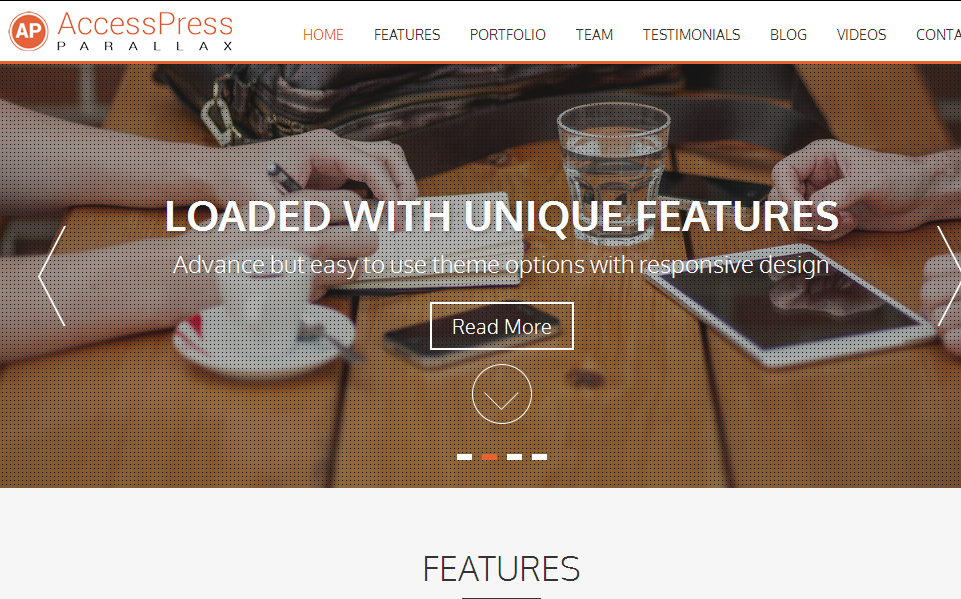Click the AP circular logo icon
This screenshot has height=599, width=961.
(29, 31)
